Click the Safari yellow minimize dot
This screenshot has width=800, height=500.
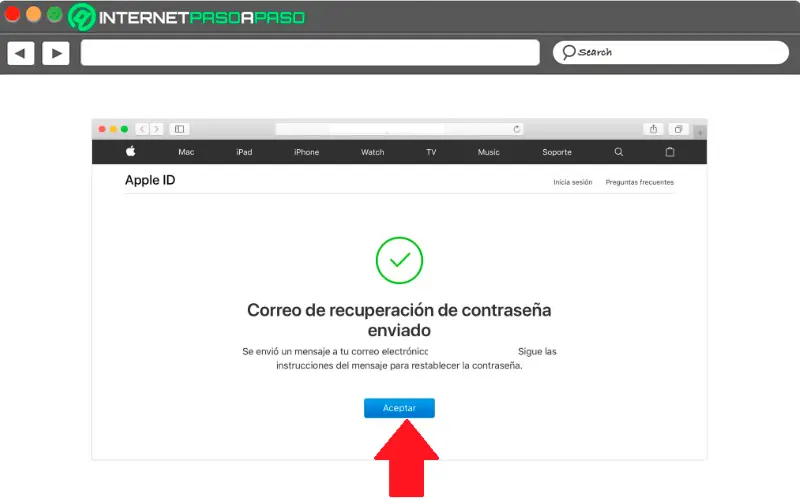[113, 129]
